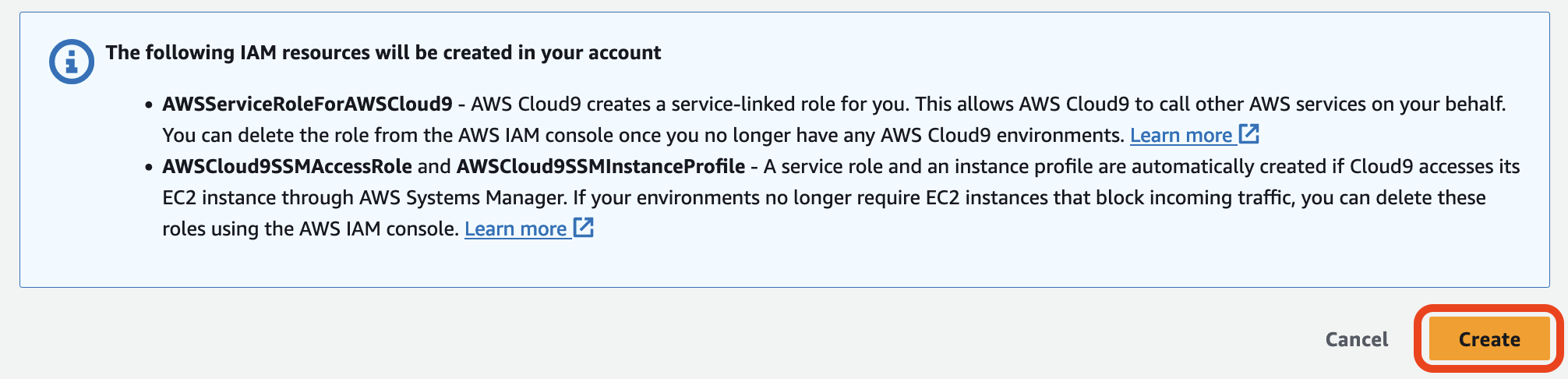Click external-link icon after first Learn more
The width and height of the screenshot is (1568, 379).
point(1249,134)
